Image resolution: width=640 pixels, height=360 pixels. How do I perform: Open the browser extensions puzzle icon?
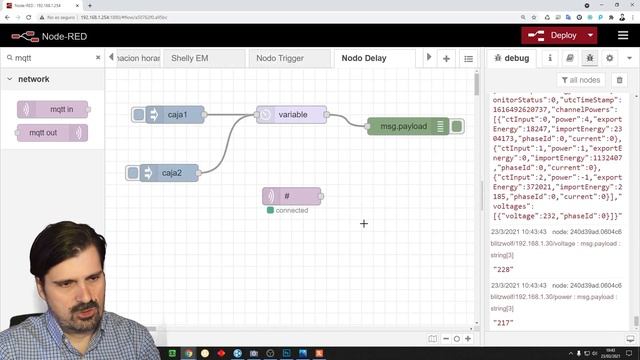pyautogui.click(x=611, y=18)
